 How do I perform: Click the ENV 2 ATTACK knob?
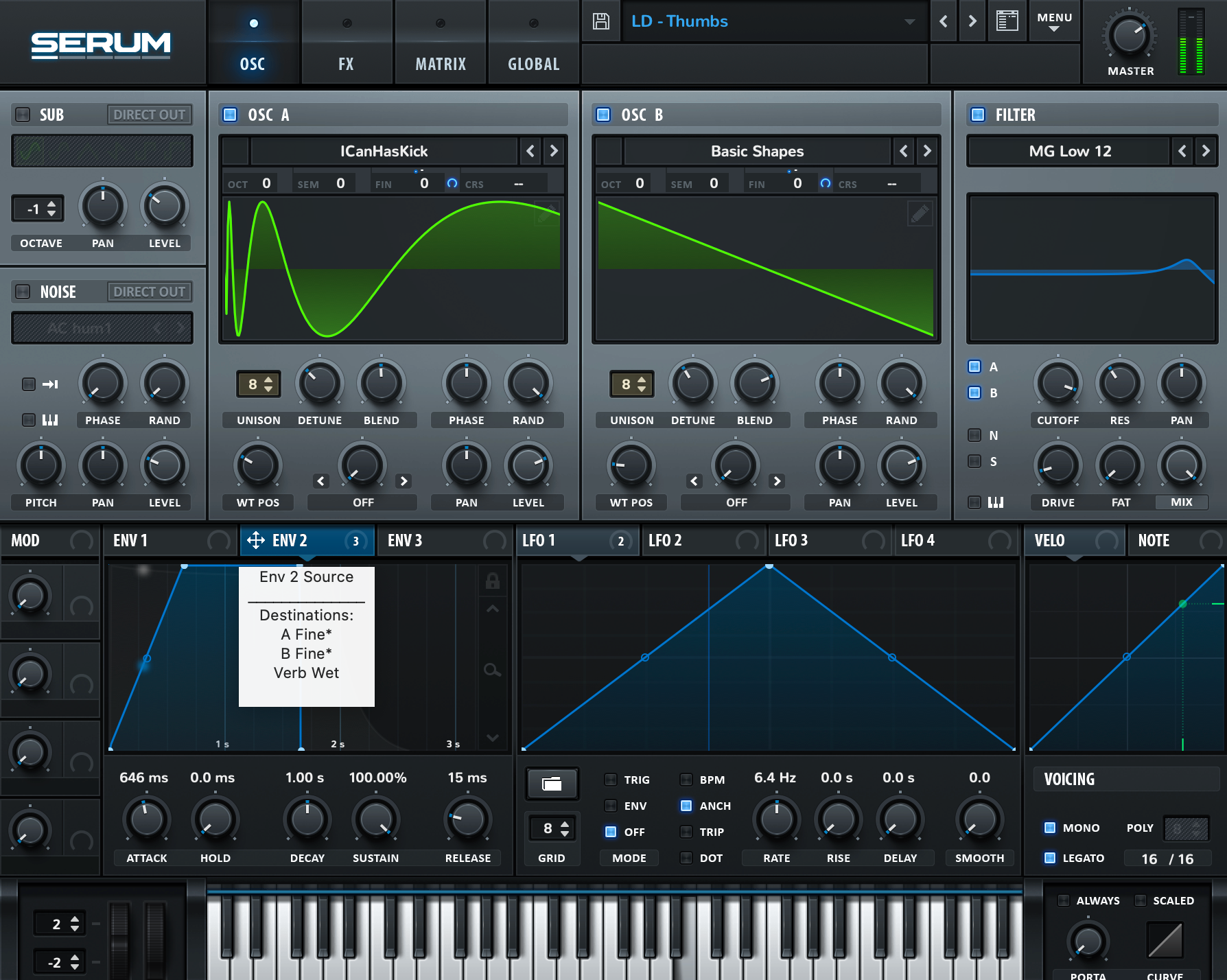[x=147, y=819]
